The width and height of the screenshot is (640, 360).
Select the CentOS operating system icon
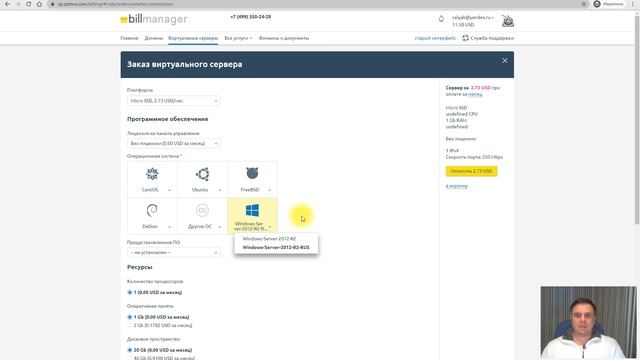(x=152, y=174)
